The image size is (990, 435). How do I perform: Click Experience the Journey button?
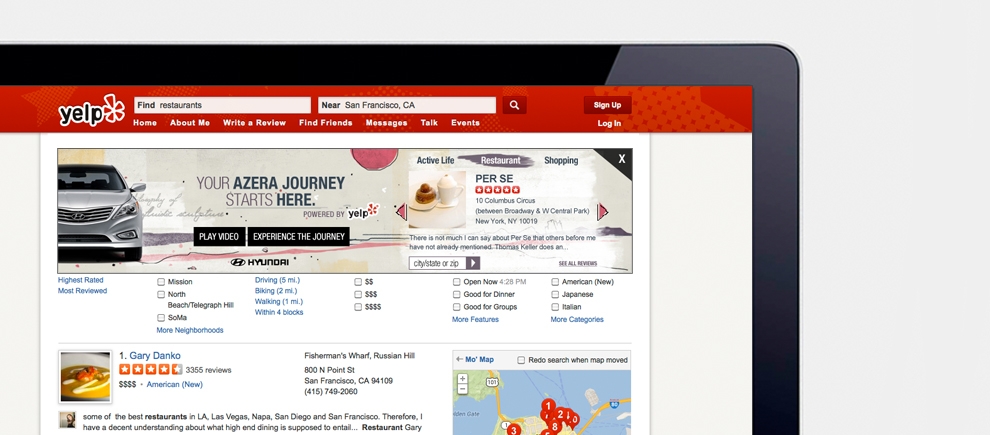point(299,237)
